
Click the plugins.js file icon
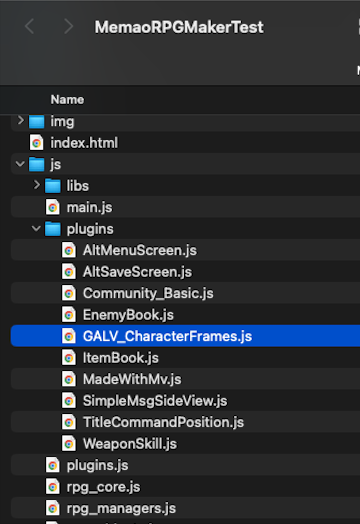coord(52,465)
